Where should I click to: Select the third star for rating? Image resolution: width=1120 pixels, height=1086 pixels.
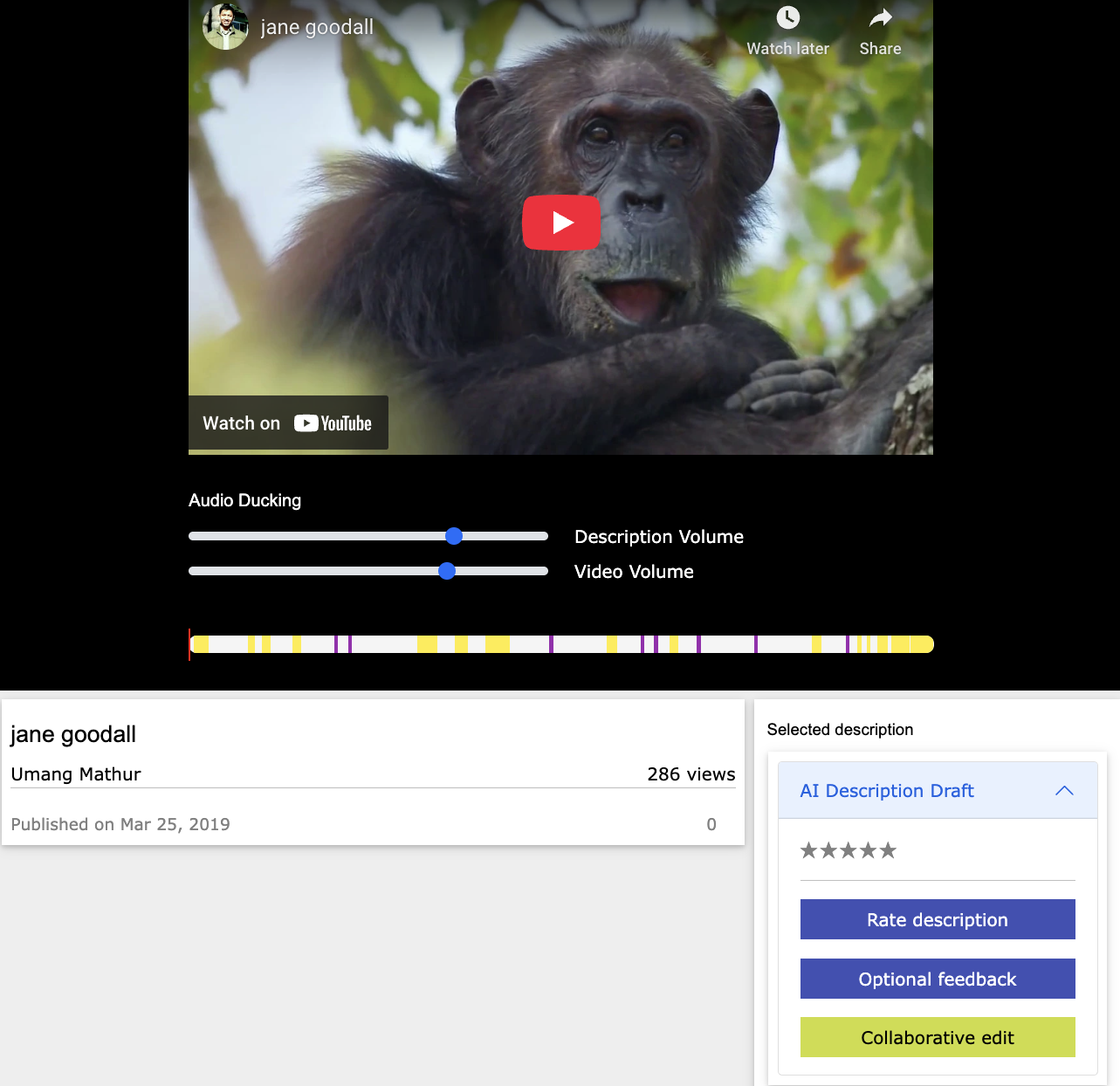(x=849, y=850)
